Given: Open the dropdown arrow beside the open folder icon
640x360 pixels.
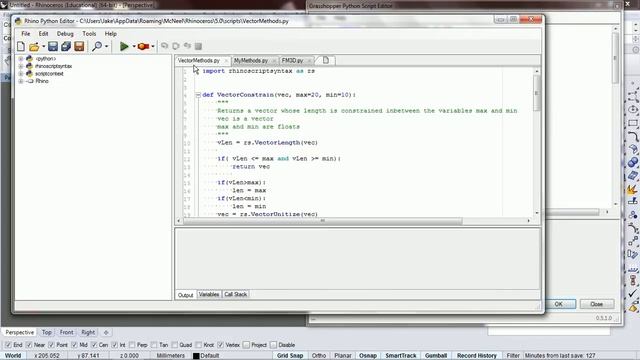Looking at the screenshot, I should 44,47.
